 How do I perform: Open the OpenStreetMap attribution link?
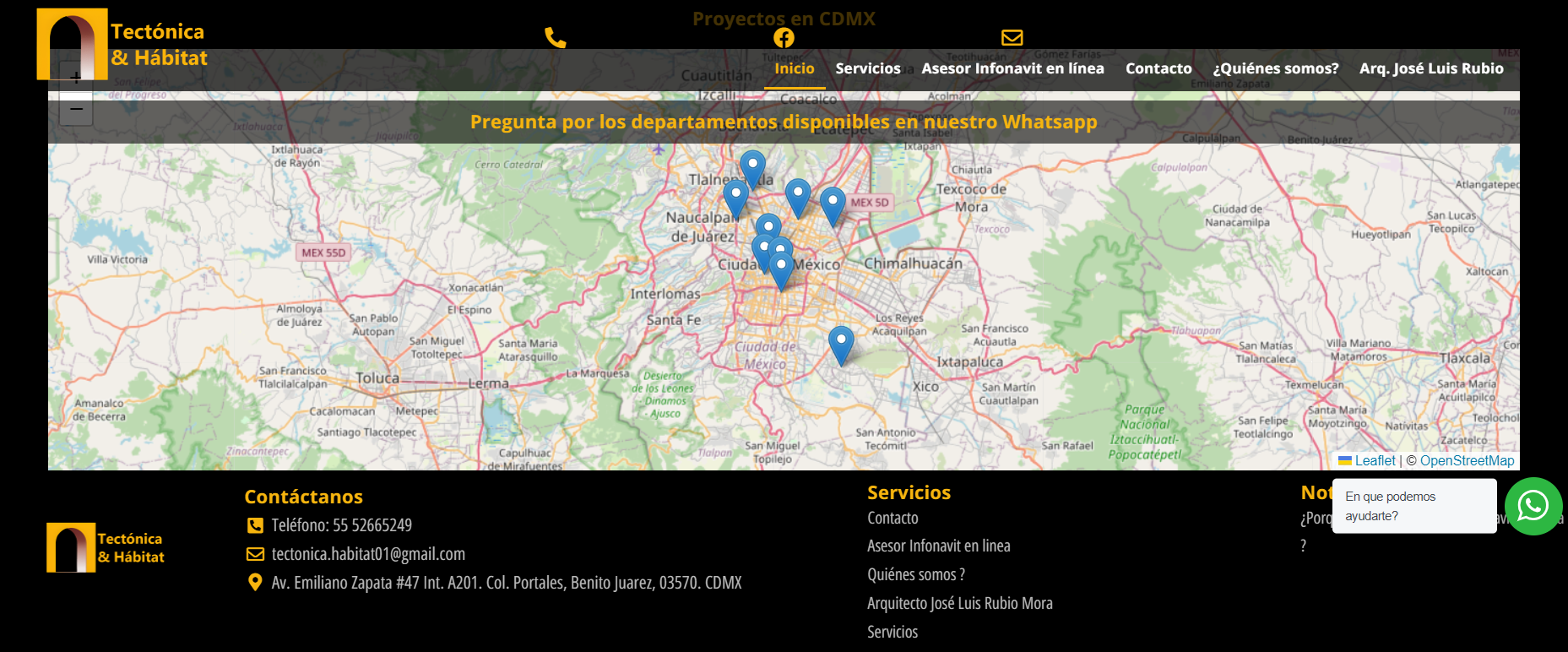[1467, 460]
